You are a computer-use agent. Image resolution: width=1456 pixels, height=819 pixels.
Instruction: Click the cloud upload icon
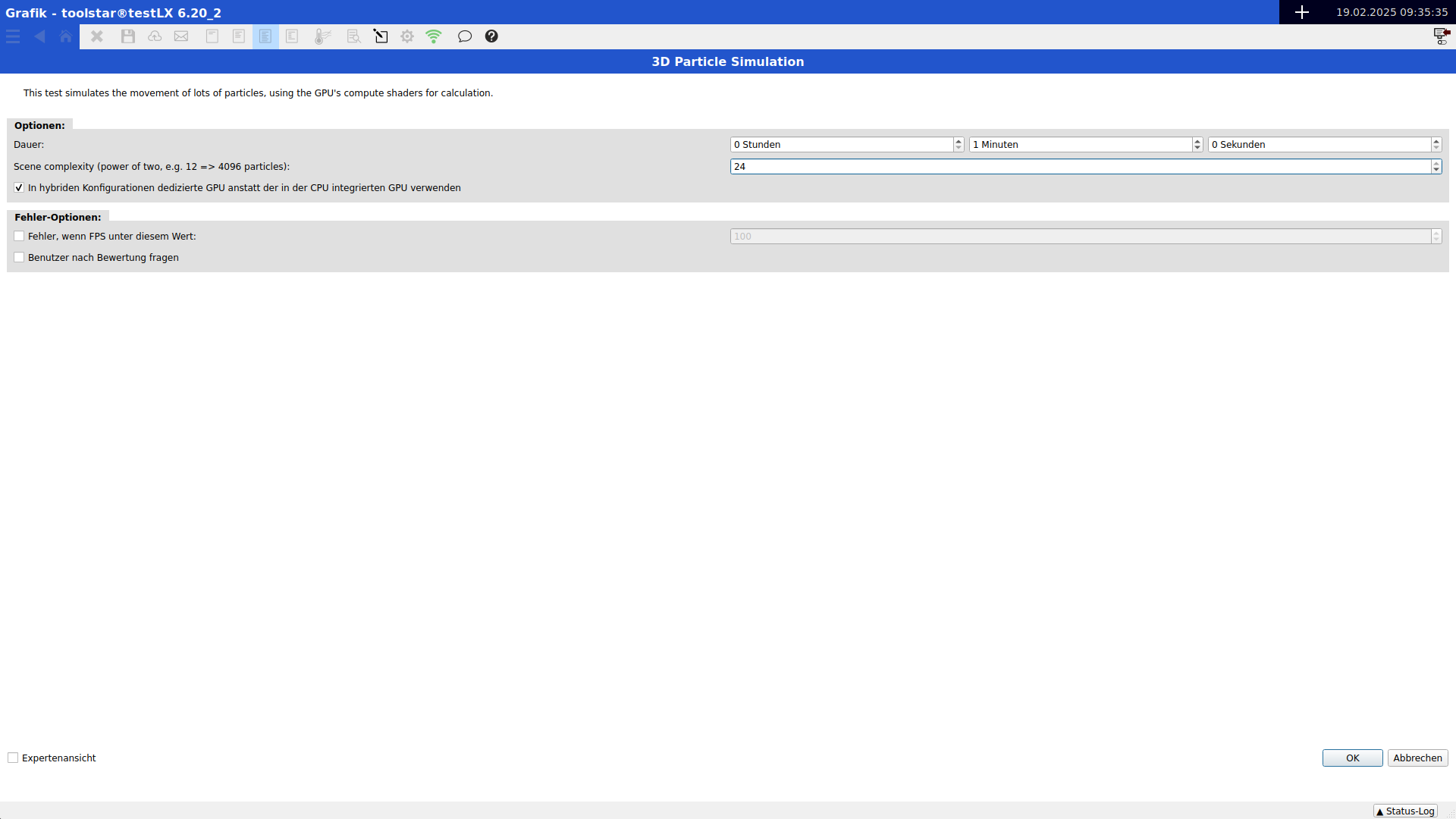[155, 36]
